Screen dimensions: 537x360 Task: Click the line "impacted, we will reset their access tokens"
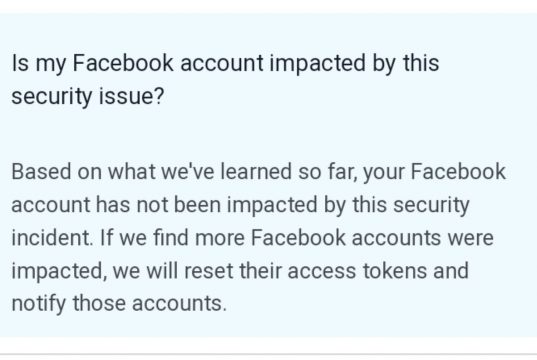[x=240, y=271]
